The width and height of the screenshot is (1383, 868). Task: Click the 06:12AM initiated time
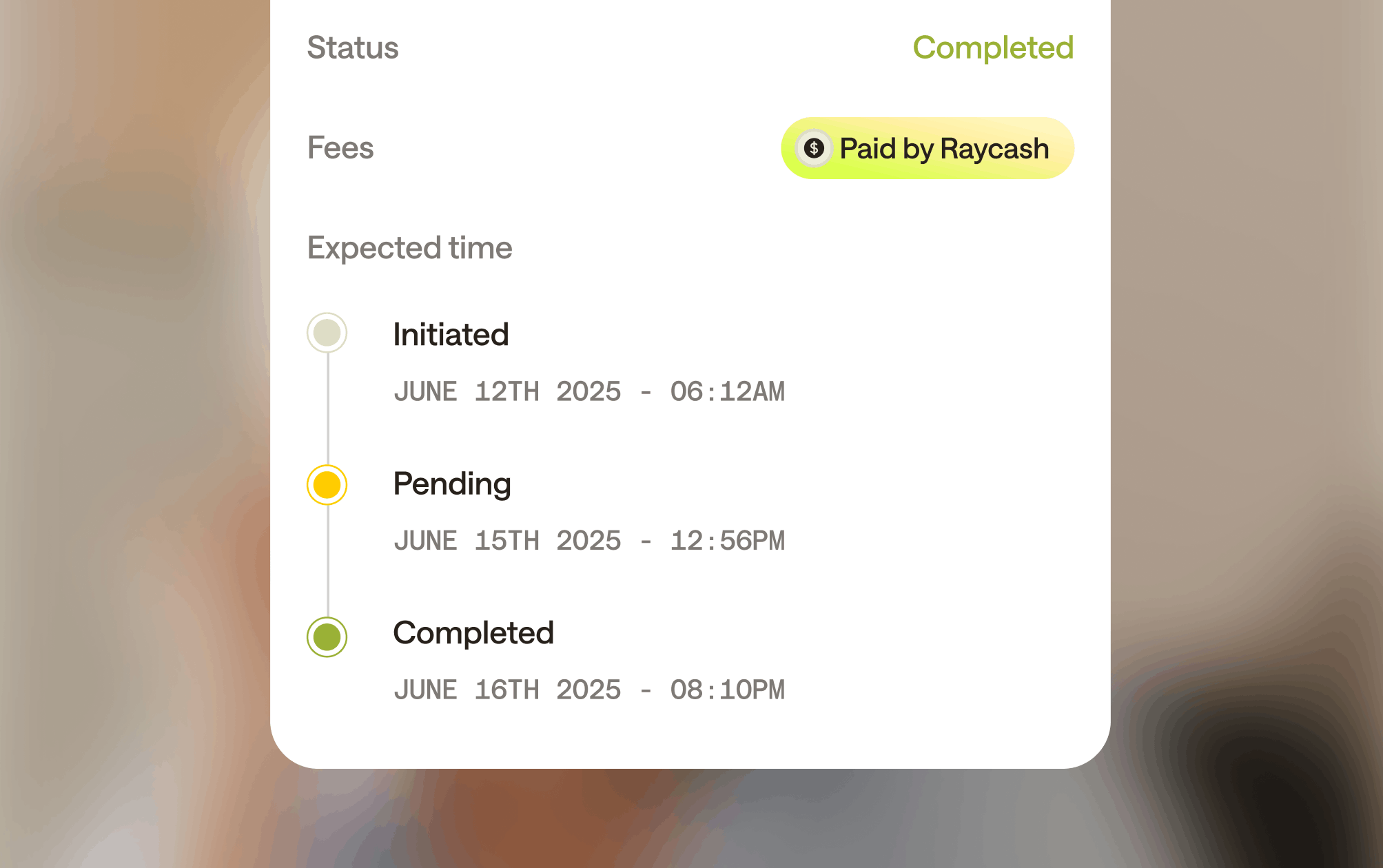[x=727, y=392]
